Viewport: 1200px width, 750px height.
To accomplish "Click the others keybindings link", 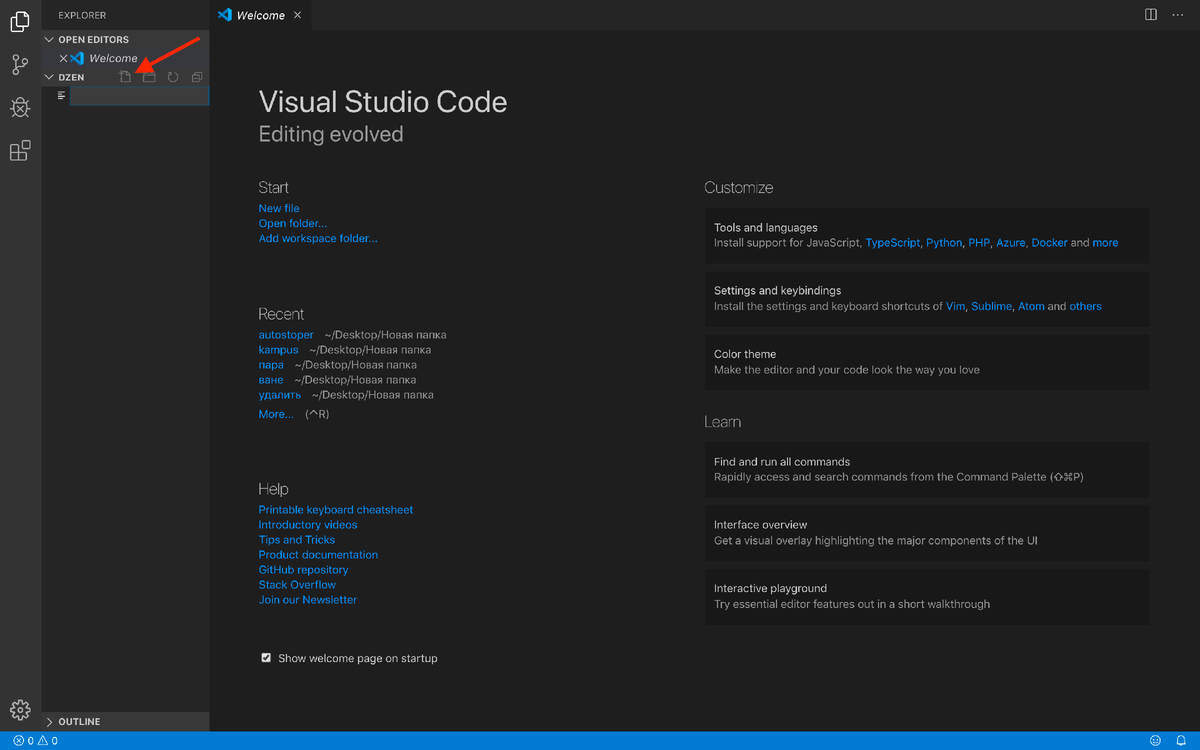I will click(x=1085, y=306).
